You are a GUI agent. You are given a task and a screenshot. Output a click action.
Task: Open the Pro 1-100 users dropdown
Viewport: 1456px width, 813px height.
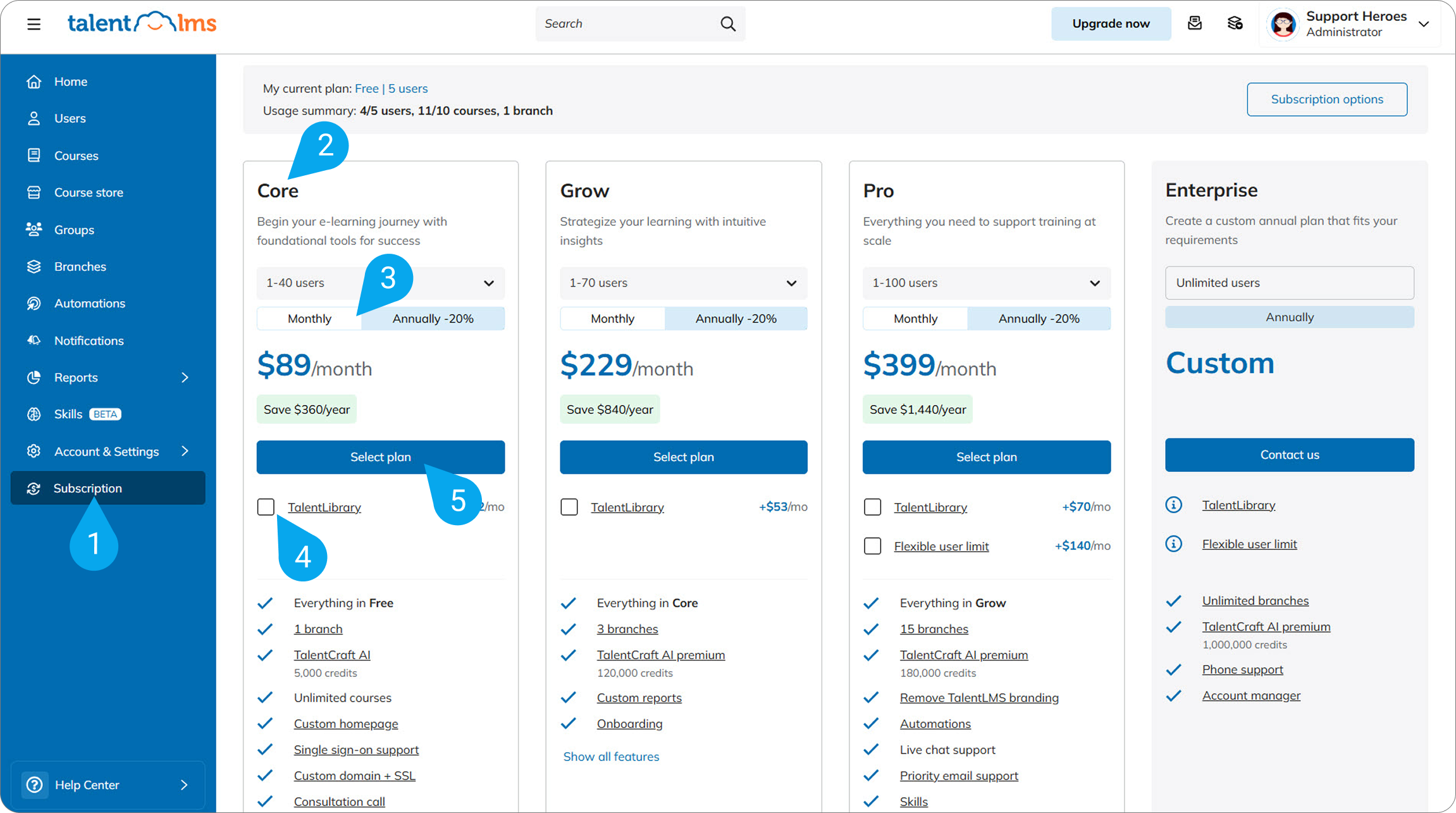pyautogui.click(x=987, y=283)
